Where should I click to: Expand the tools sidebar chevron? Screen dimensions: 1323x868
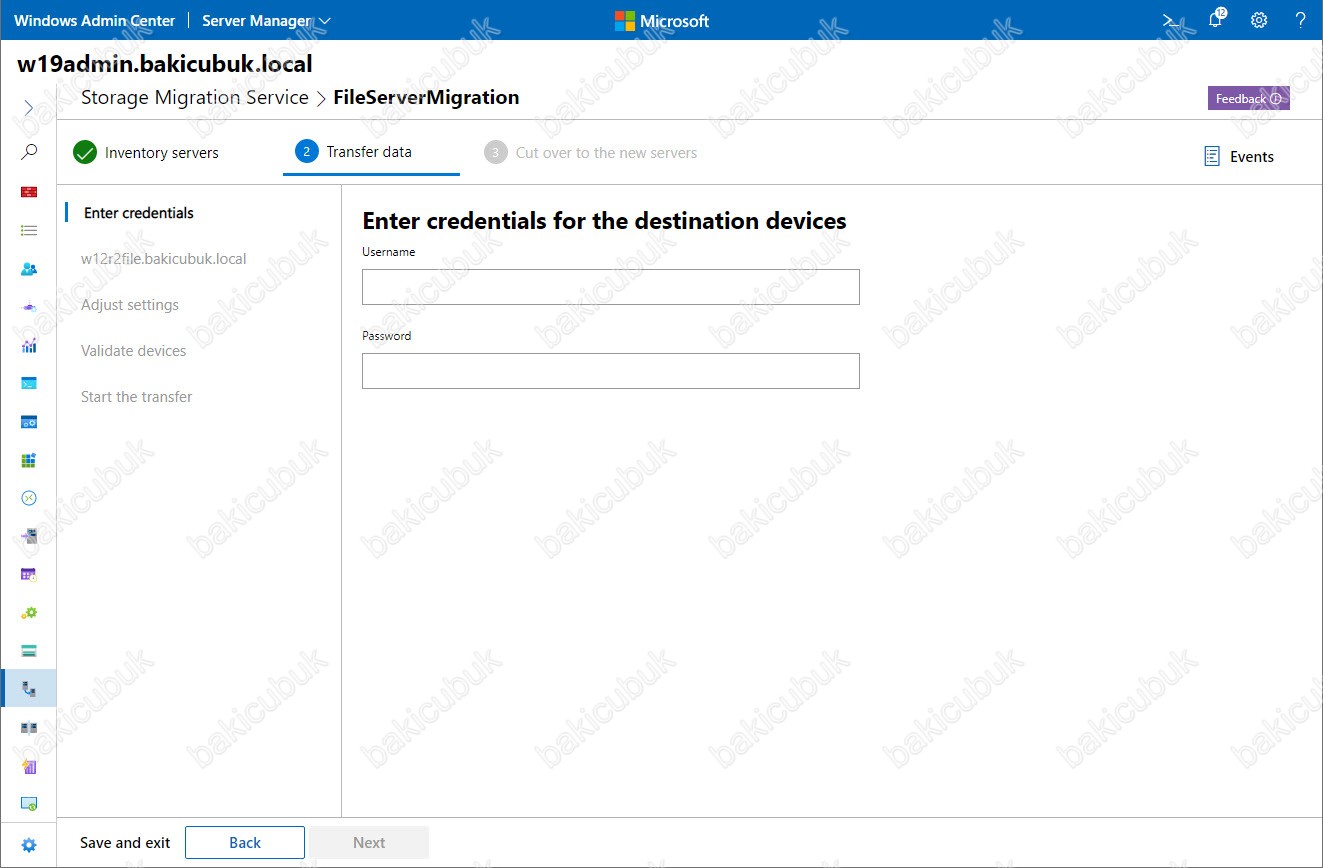pyautogui.click(x=29, y=107)
